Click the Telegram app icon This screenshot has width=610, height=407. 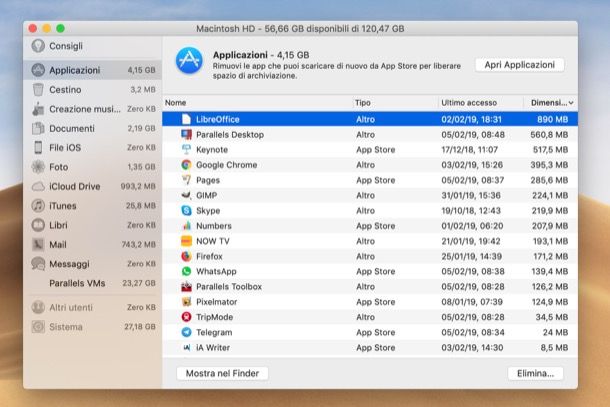[186, 332]
